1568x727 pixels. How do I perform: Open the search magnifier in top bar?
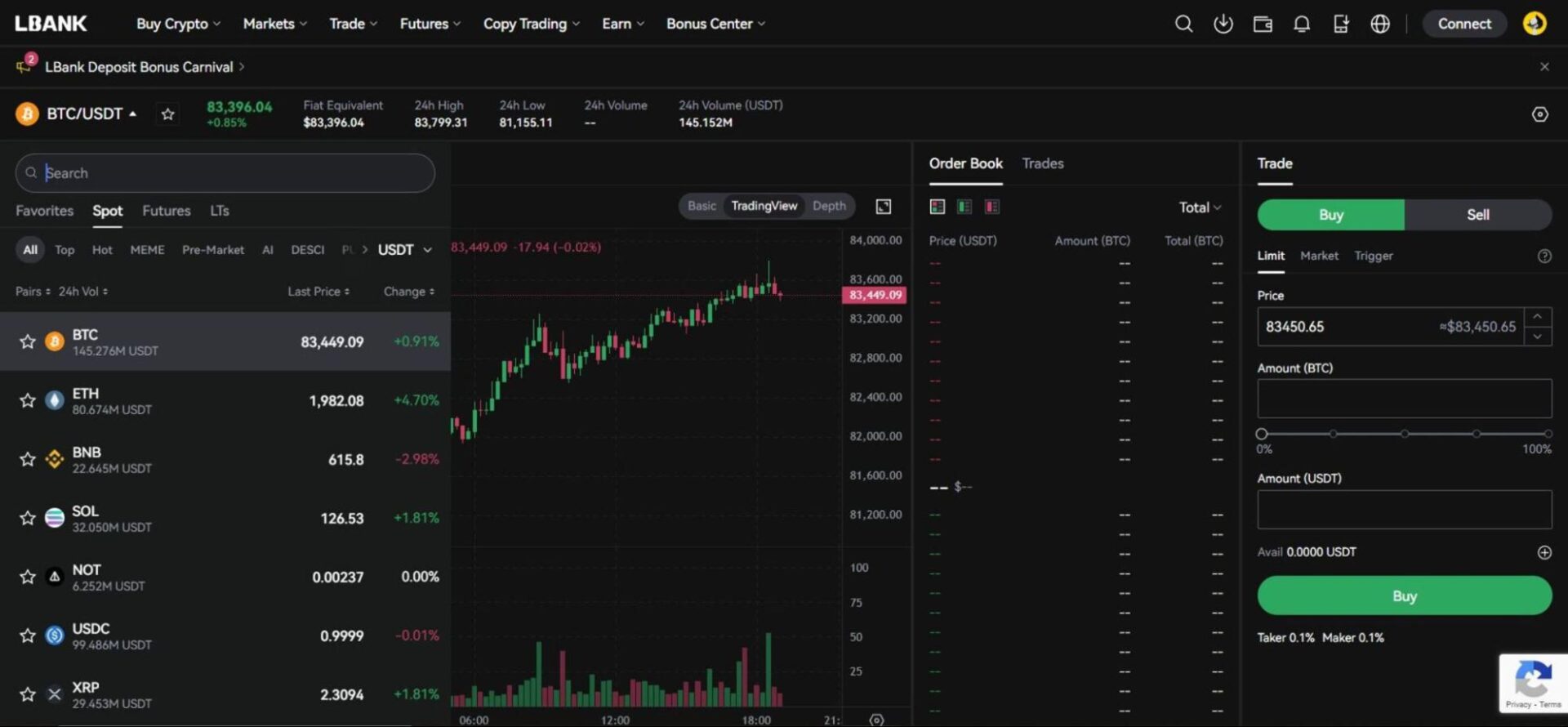click(x=1183, y=24)
